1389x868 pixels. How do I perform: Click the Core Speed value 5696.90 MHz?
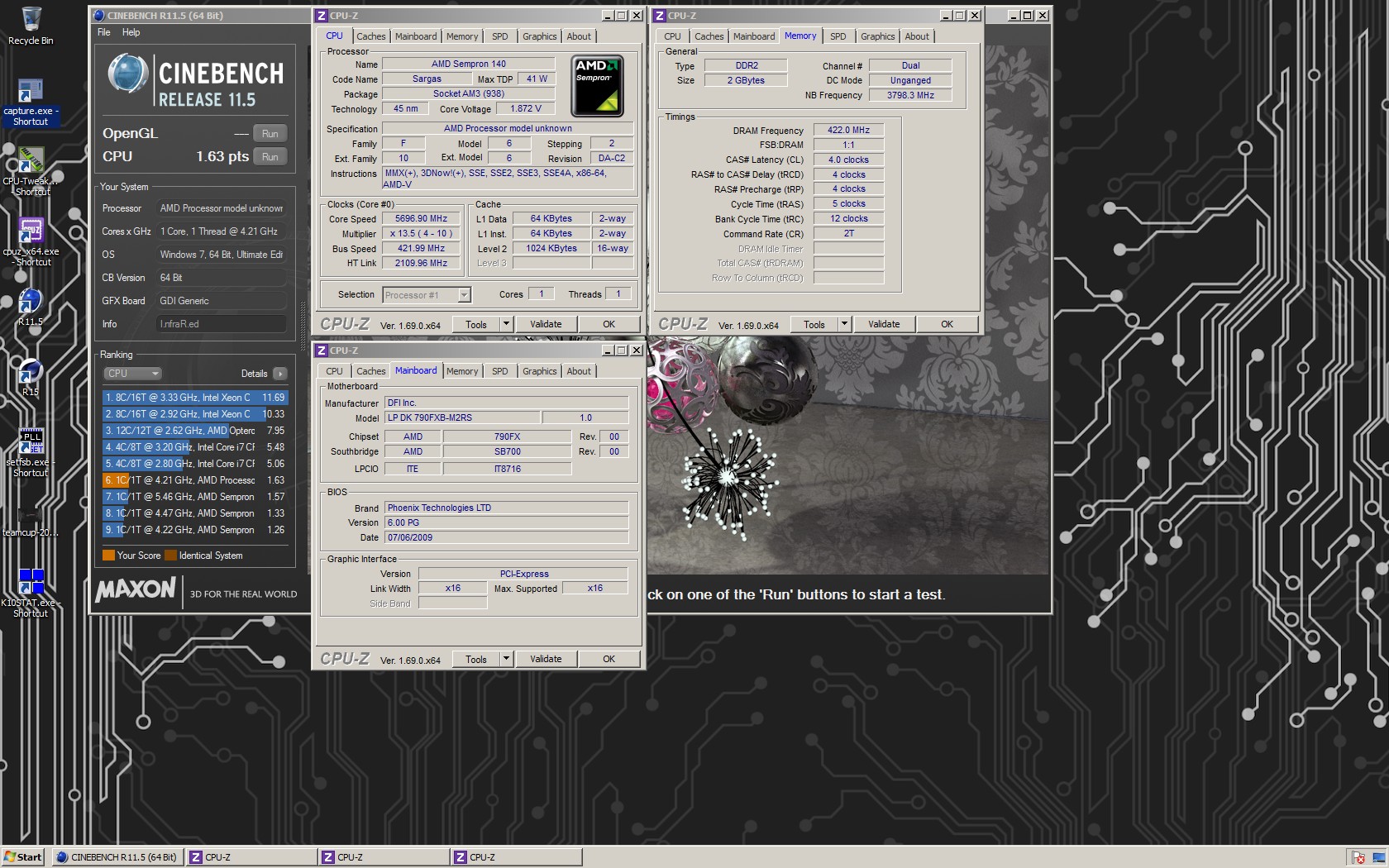tap(421, 219)
